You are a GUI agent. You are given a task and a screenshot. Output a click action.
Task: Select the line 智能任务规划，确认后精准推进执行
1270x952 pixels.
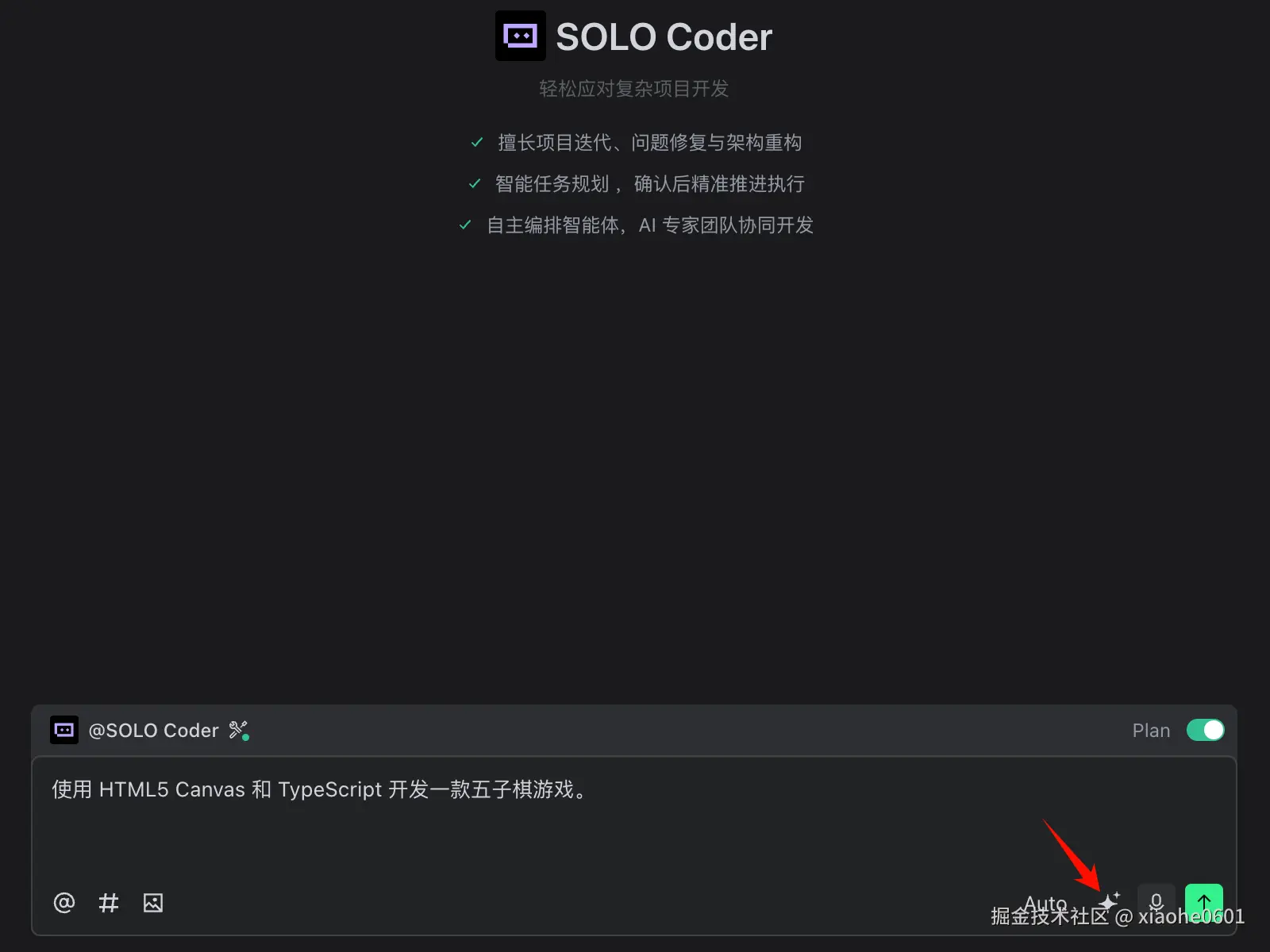649,184
